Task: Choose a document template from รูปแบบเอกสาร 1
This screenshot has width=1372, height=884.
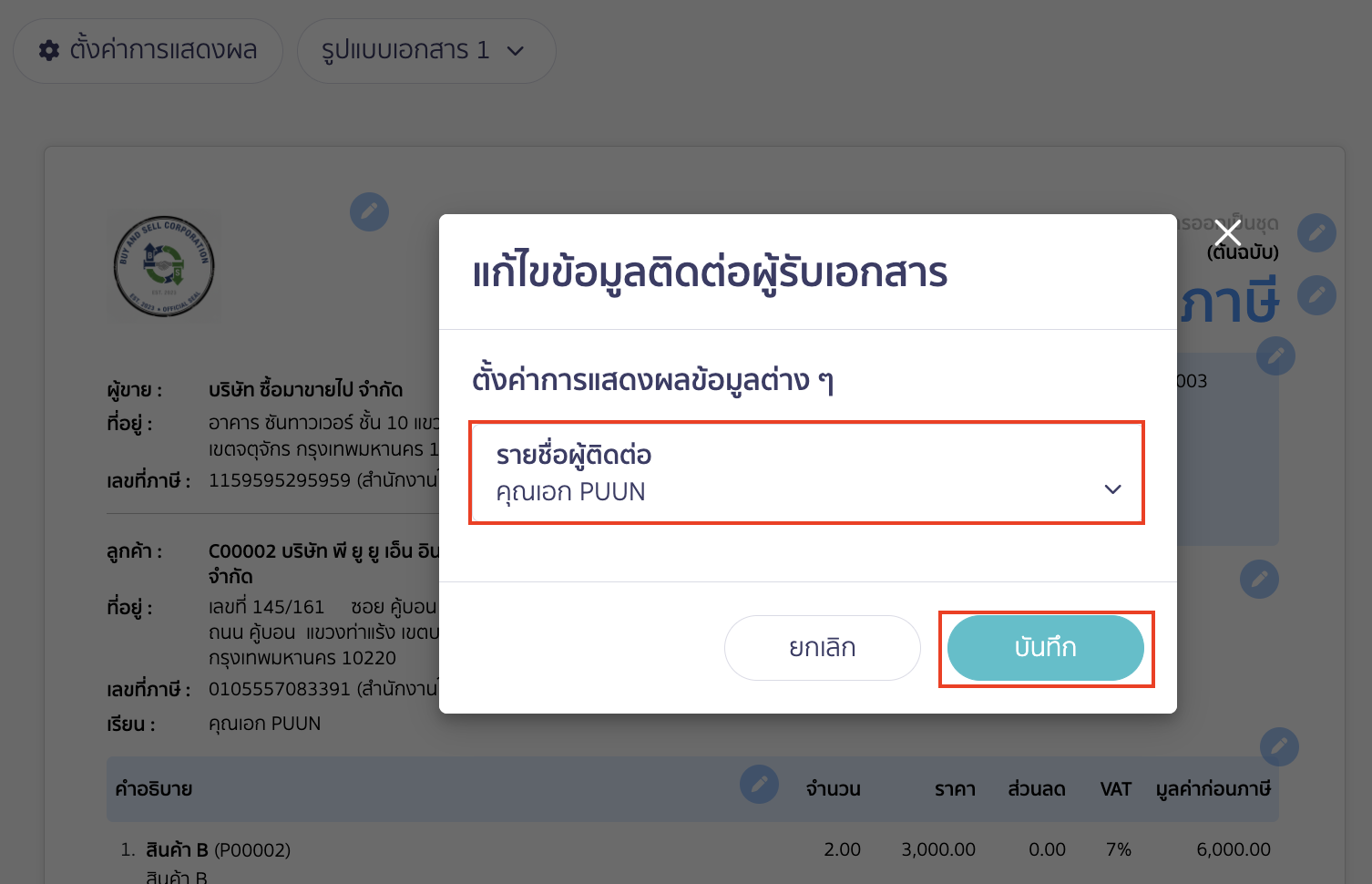Action: [425, 51]
